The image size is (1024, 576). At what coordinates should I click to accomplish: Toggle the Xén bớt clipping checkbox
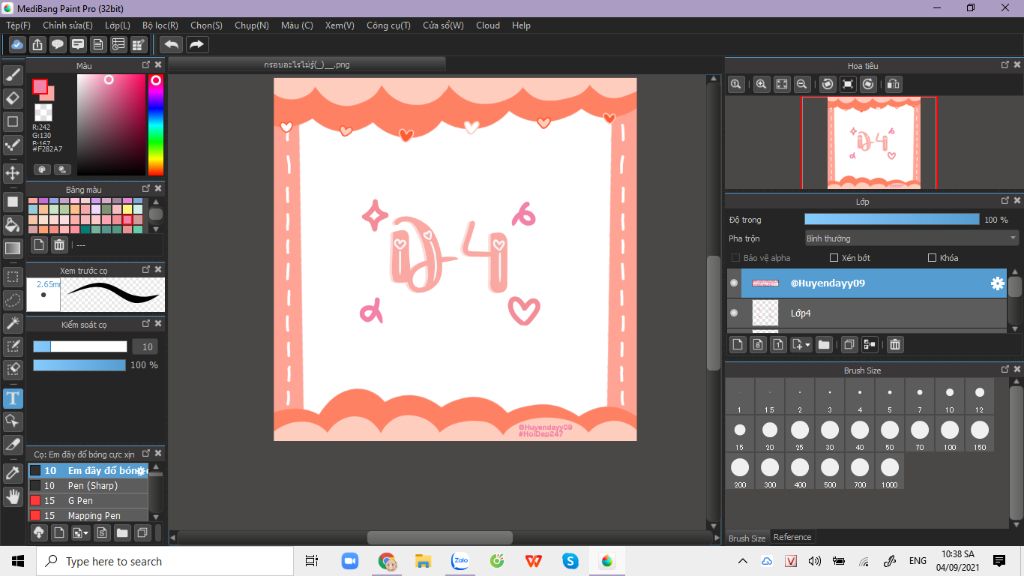click(834, 258)
